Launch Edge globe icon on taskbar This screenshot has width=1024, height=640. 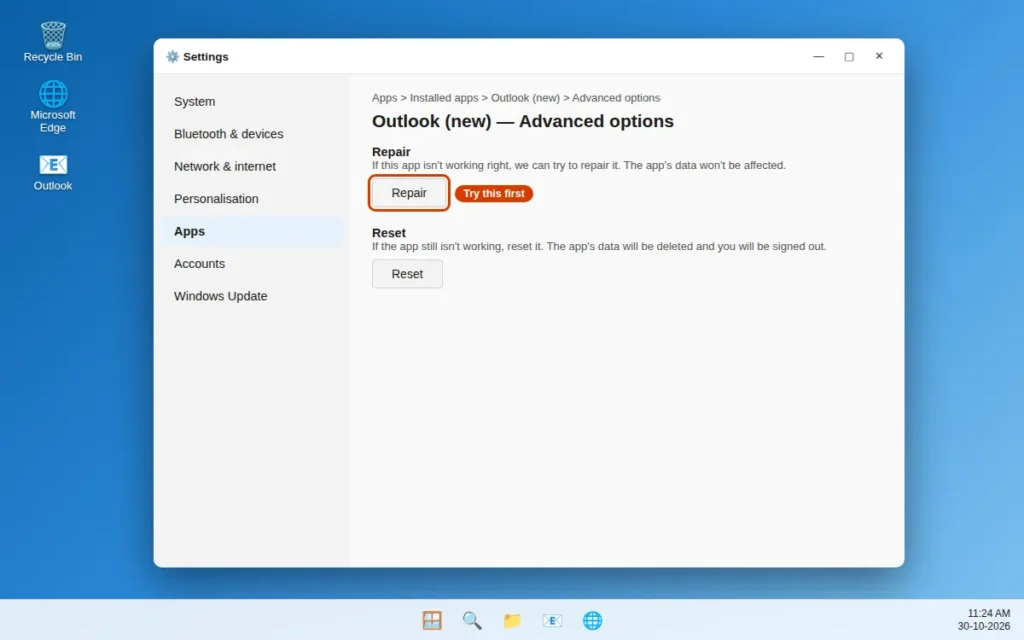(592, 620)
